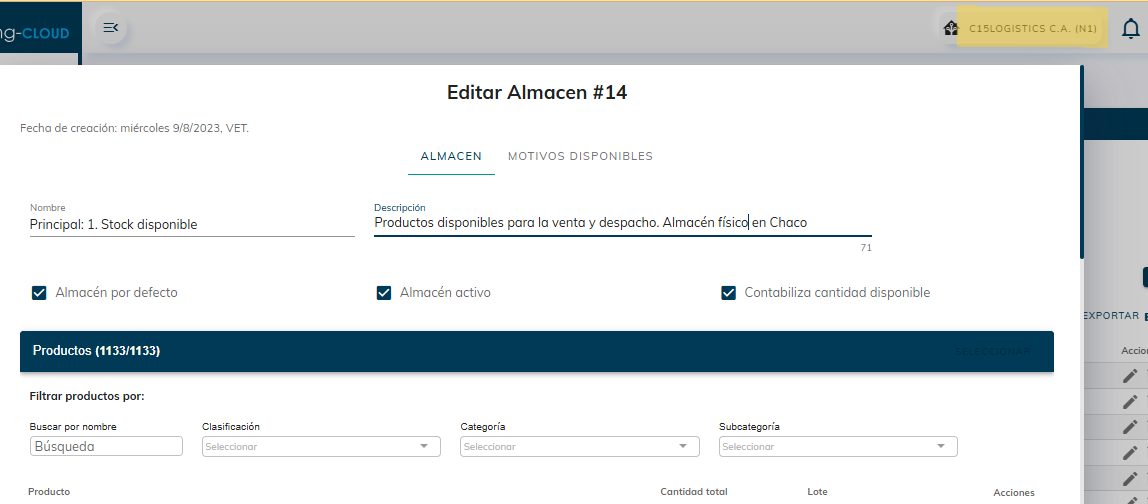Click the third pencil edit icon in the Acciones column
Viewport: 1148px width, 504px height.
(1130, 427)
